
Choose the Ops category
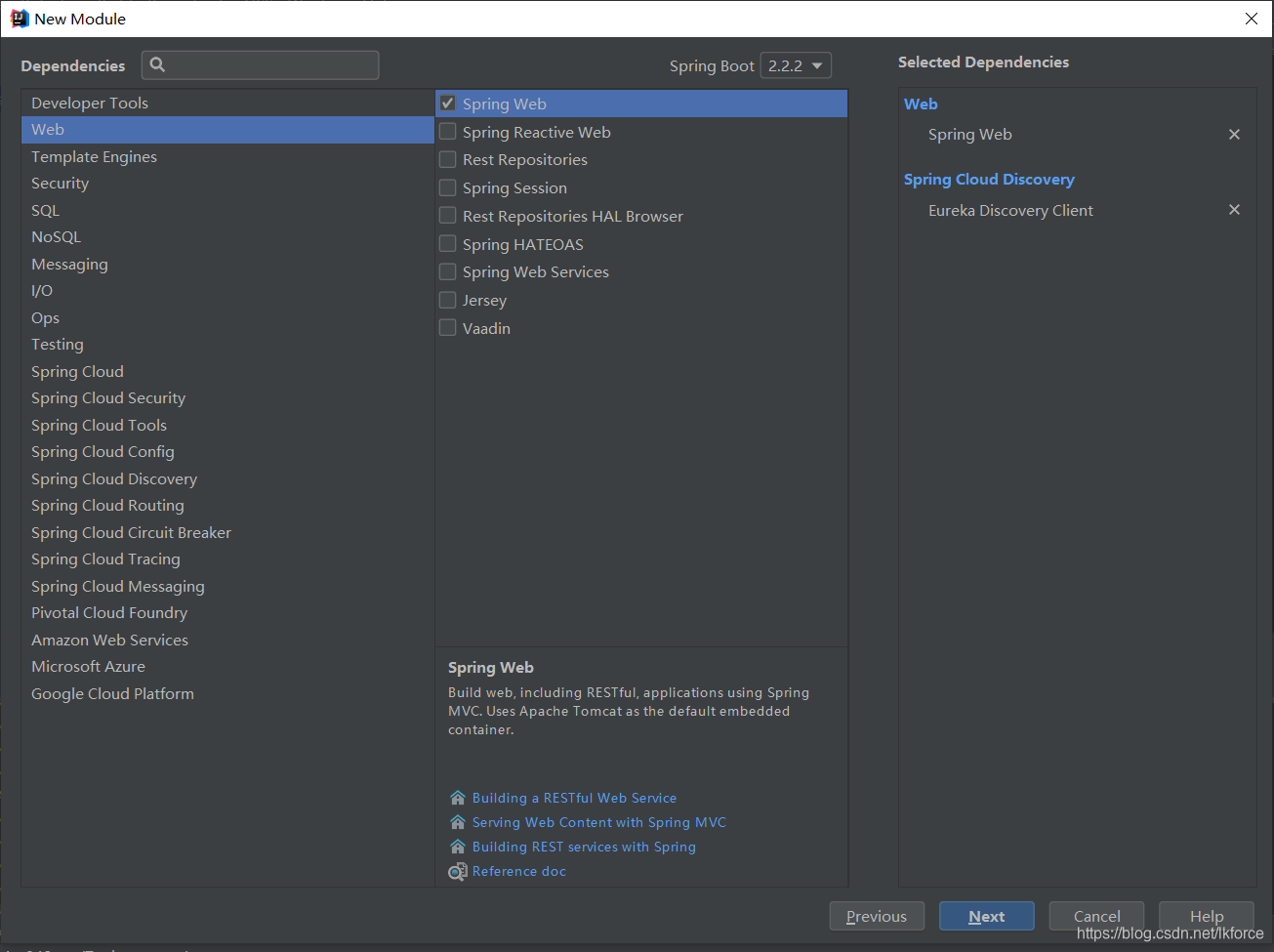pyautogui.click(x=227, y=317)
